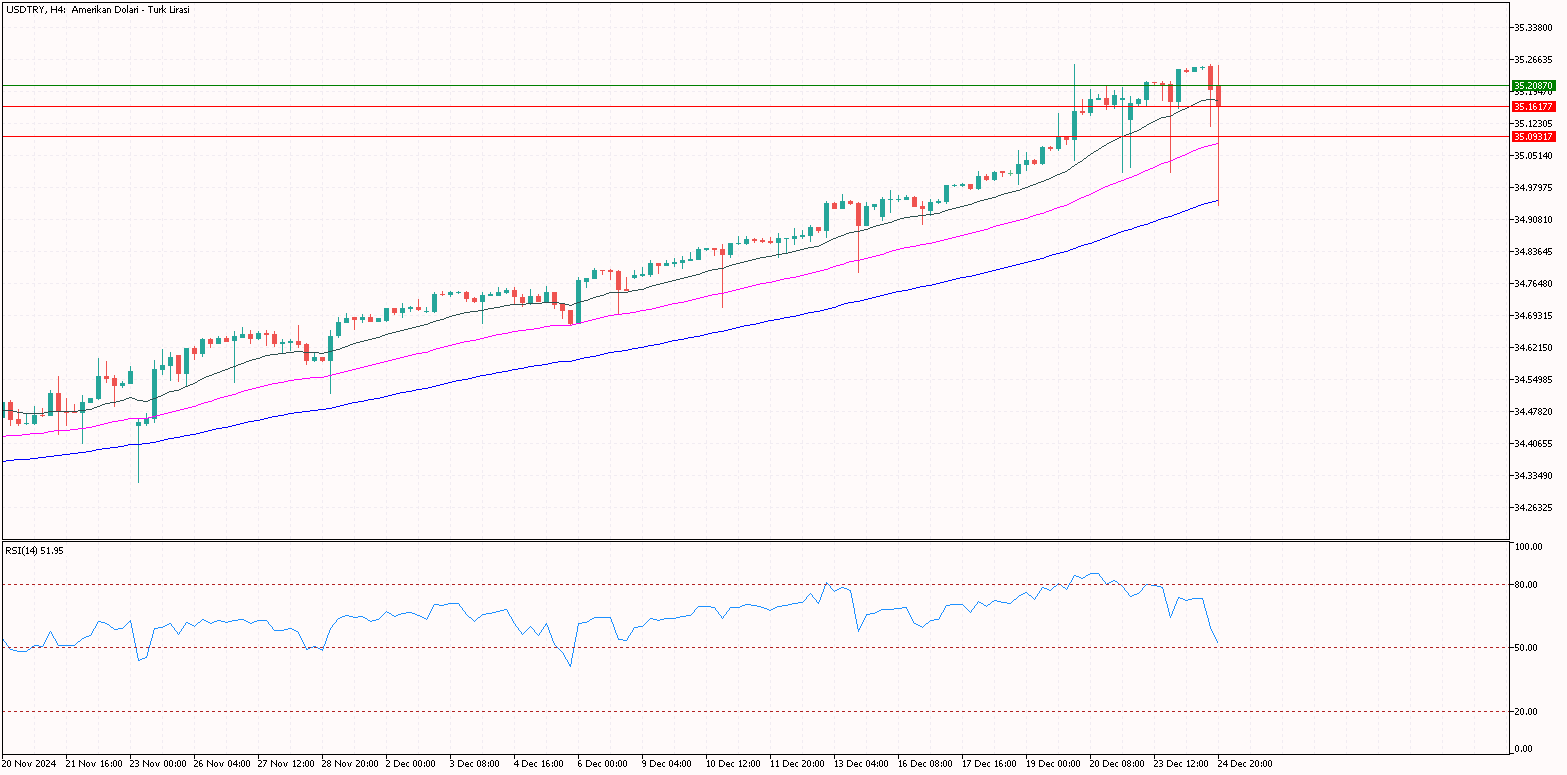Click the 21 Nov 16:00 time label
This screenshot has height=775, width=1567.
pos(93,764)
